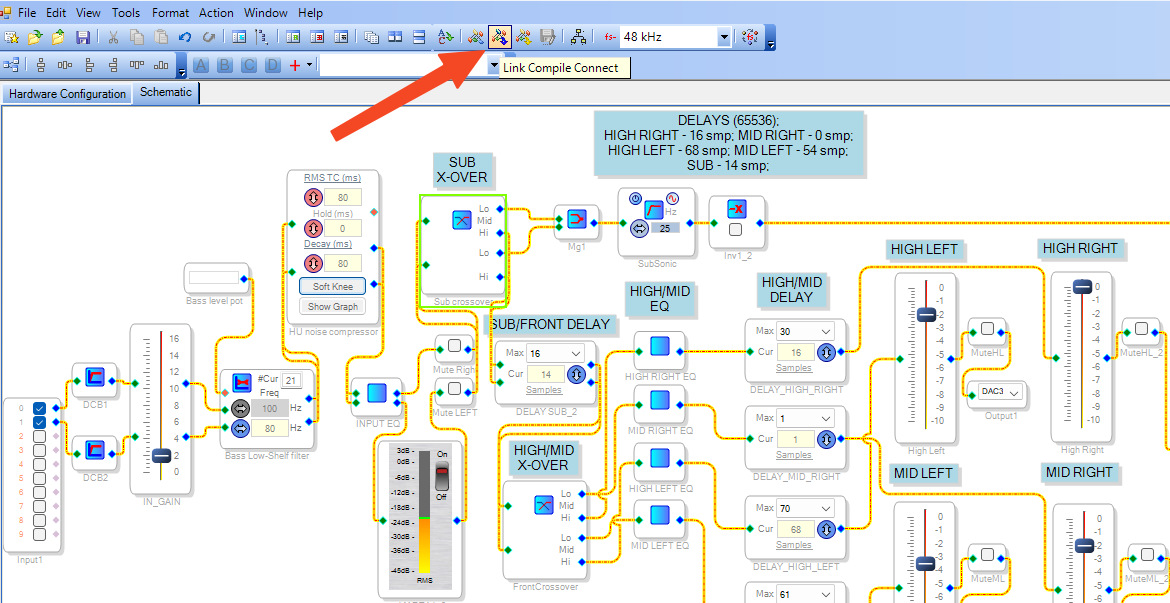Enable Input1 channel 2 checkbox
This screenshot has height=603, width=1170.
[x=40, y=437]
